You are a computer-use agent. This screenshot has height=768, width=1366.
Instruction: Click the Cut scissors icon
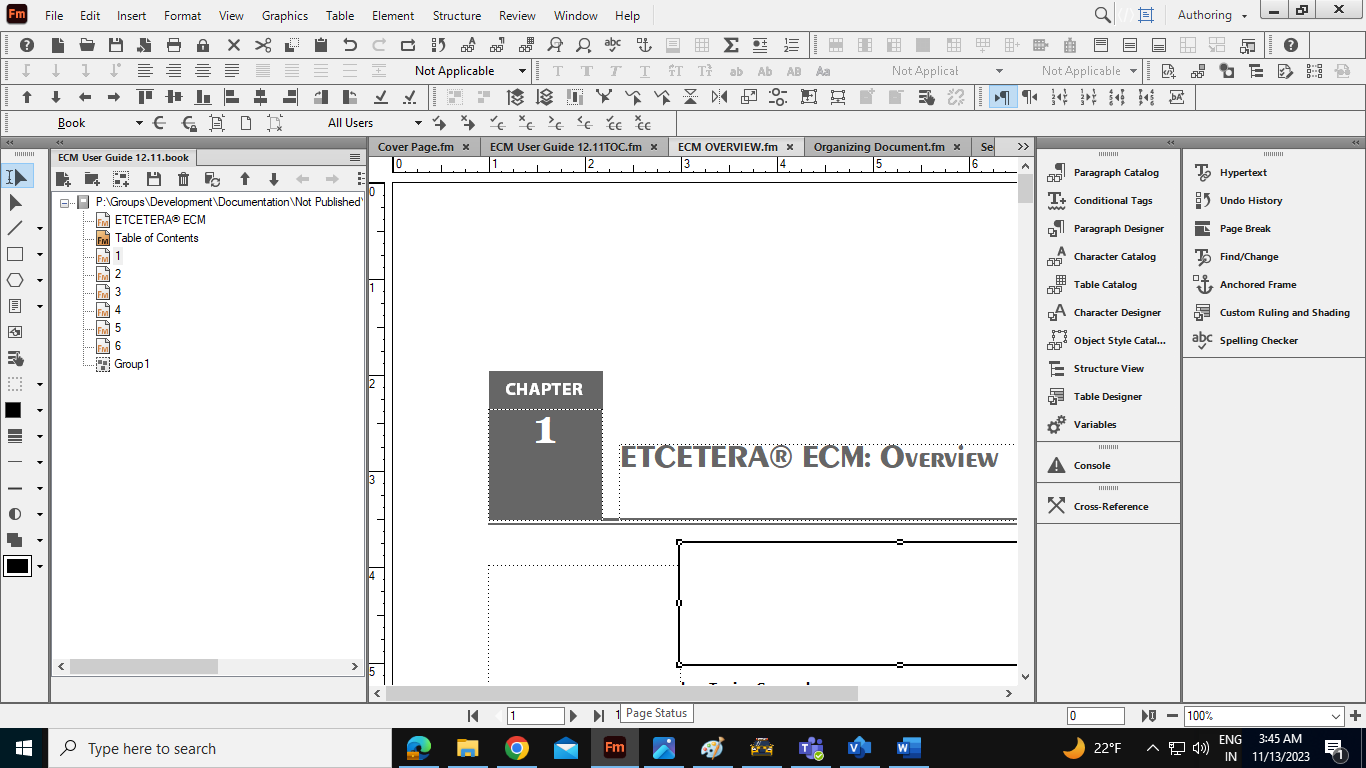(x=263, y=45)
